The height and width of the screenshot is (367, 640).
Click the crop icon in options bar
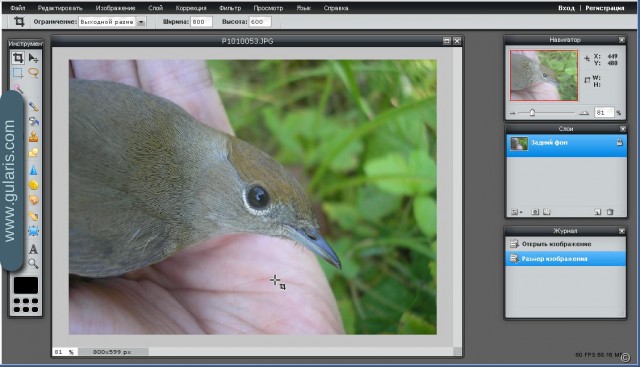click(x=19, y=21)
